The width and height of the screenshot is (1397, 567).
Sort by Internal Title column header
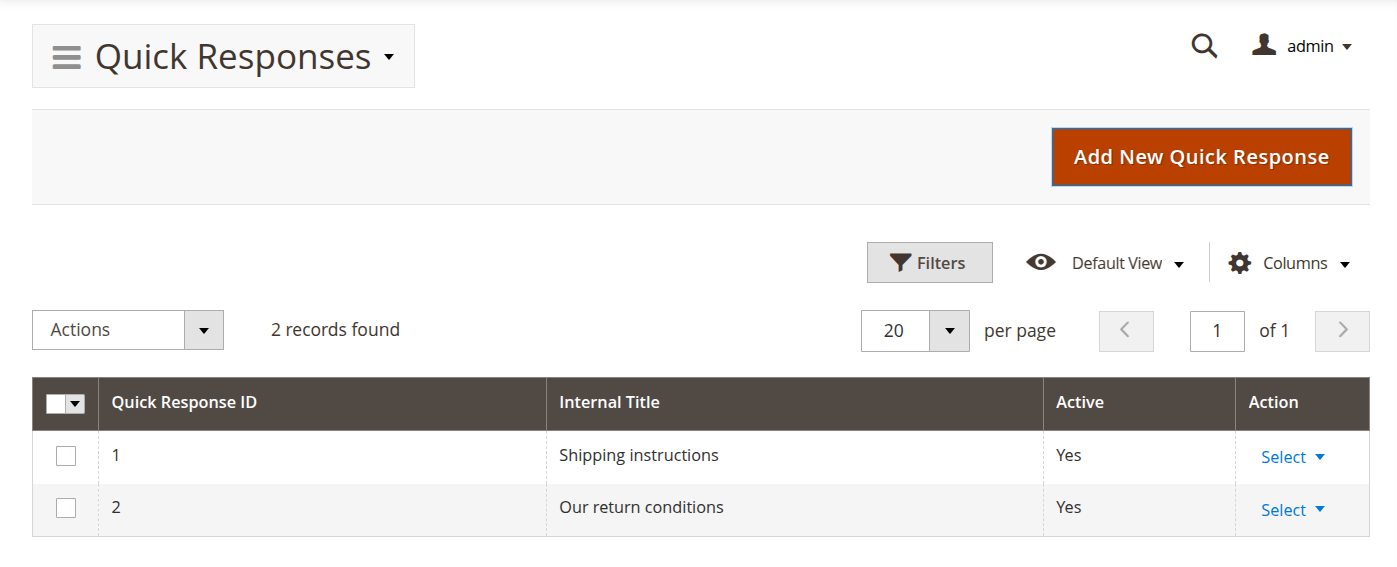pos(609,403)
